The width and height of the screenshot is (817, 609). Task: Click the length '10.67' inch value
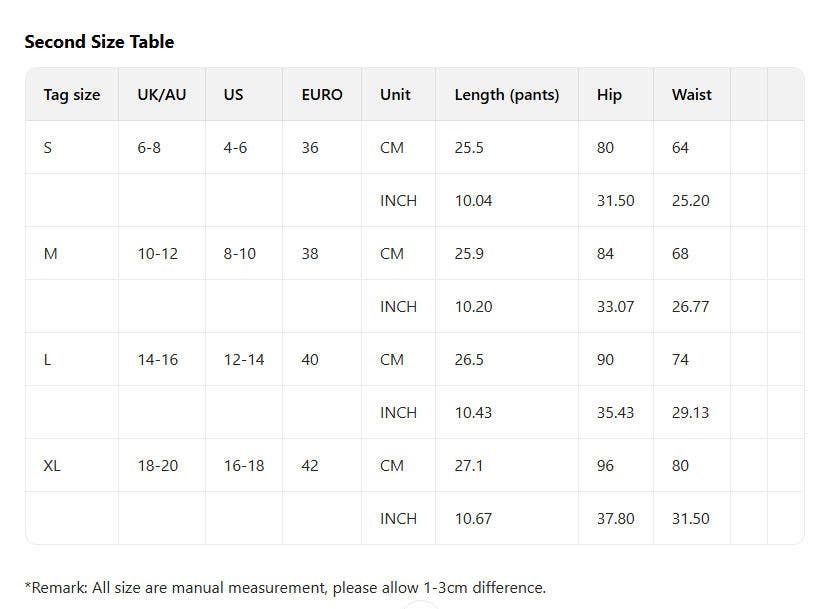tap(473, 519)
